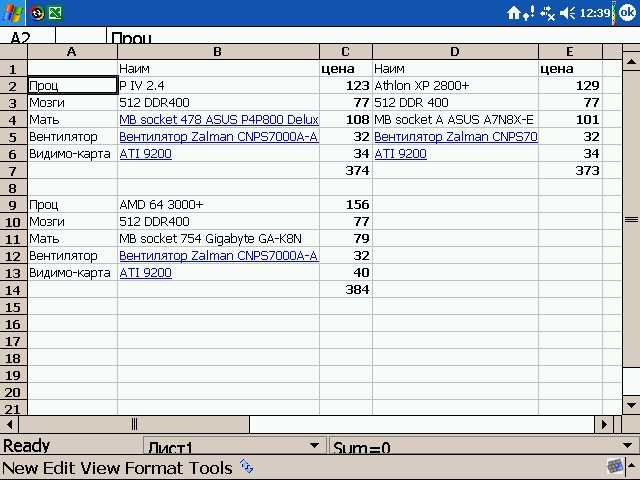Click the 12:39 clock
640x480 pixels.
pos(595,13)
